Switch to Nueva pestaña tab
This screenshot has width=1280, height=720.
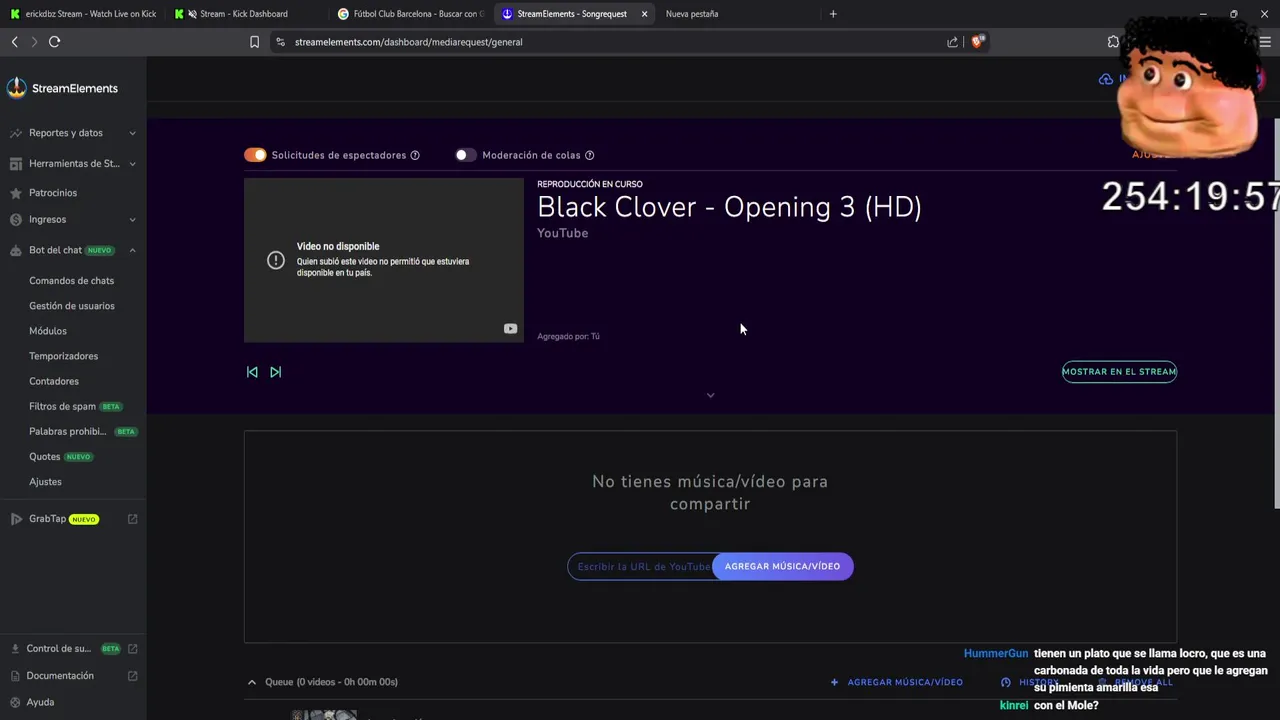click(x=692, y=14)
